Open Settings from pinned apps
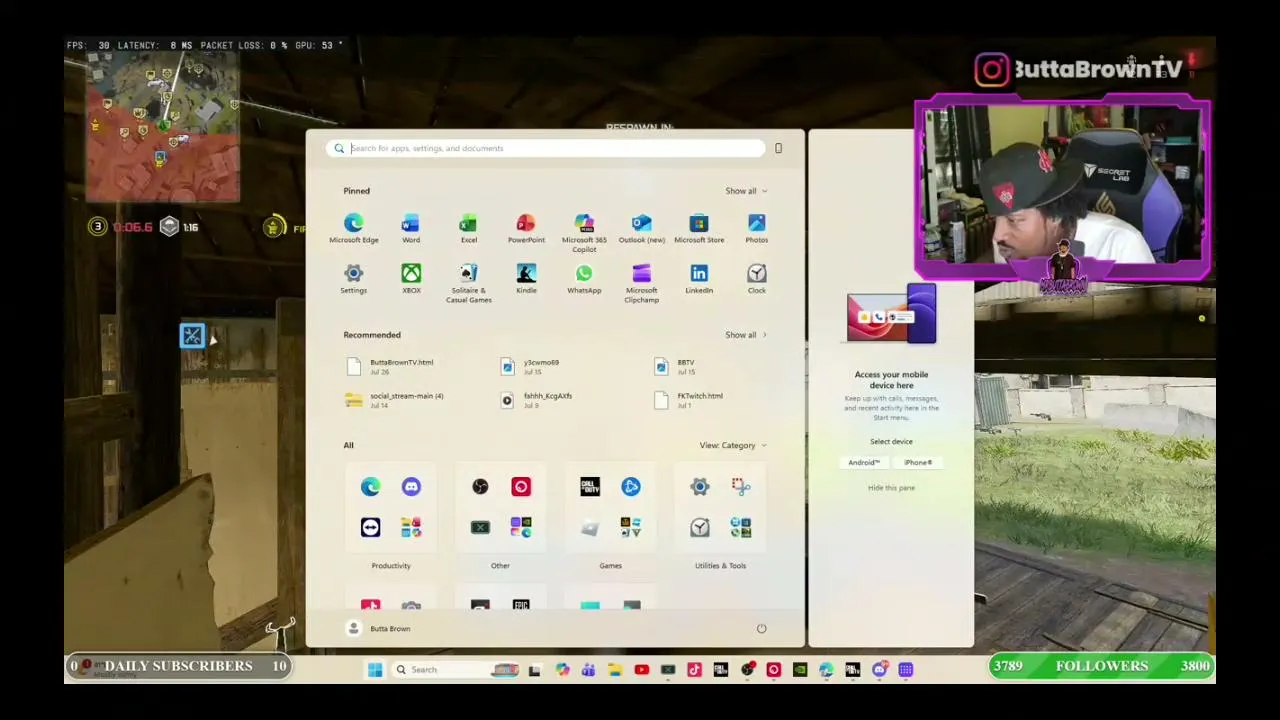 (x=354, y=279)
